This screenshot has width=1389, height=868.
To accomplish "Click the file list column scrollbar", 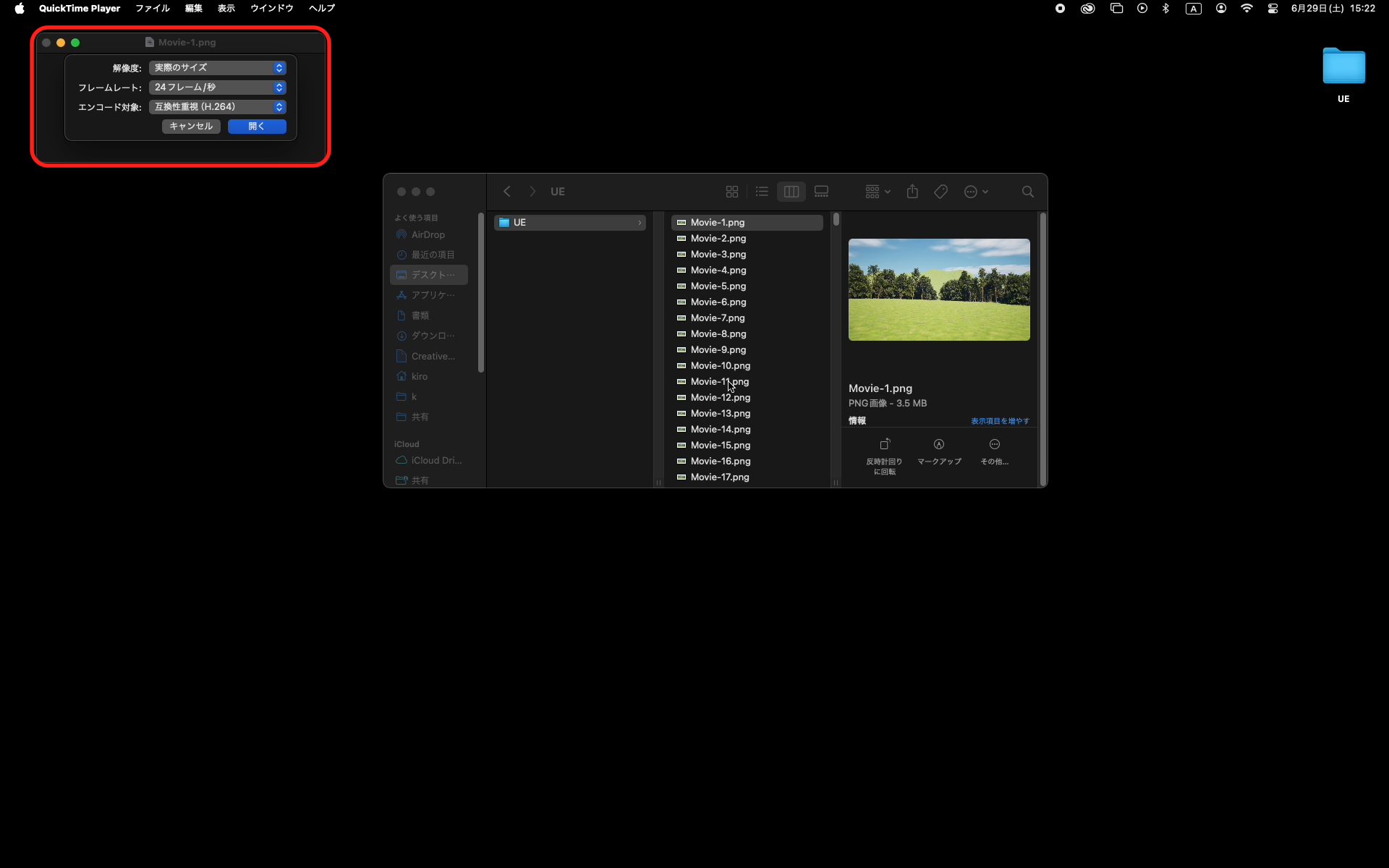I will (x=836, y=220).
